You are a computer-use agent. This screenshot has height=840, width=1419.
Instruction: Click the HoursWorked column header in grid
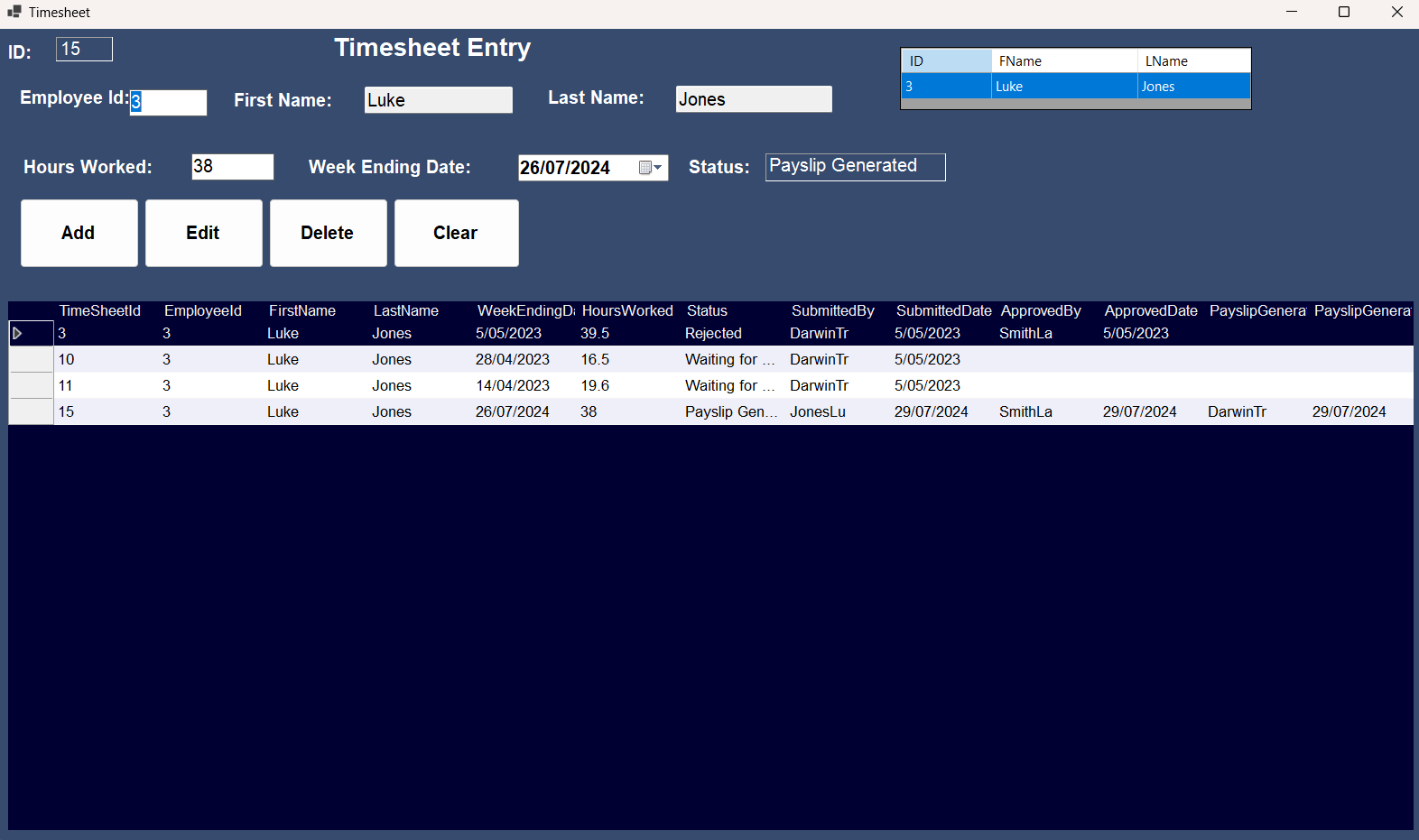point(627,310)
